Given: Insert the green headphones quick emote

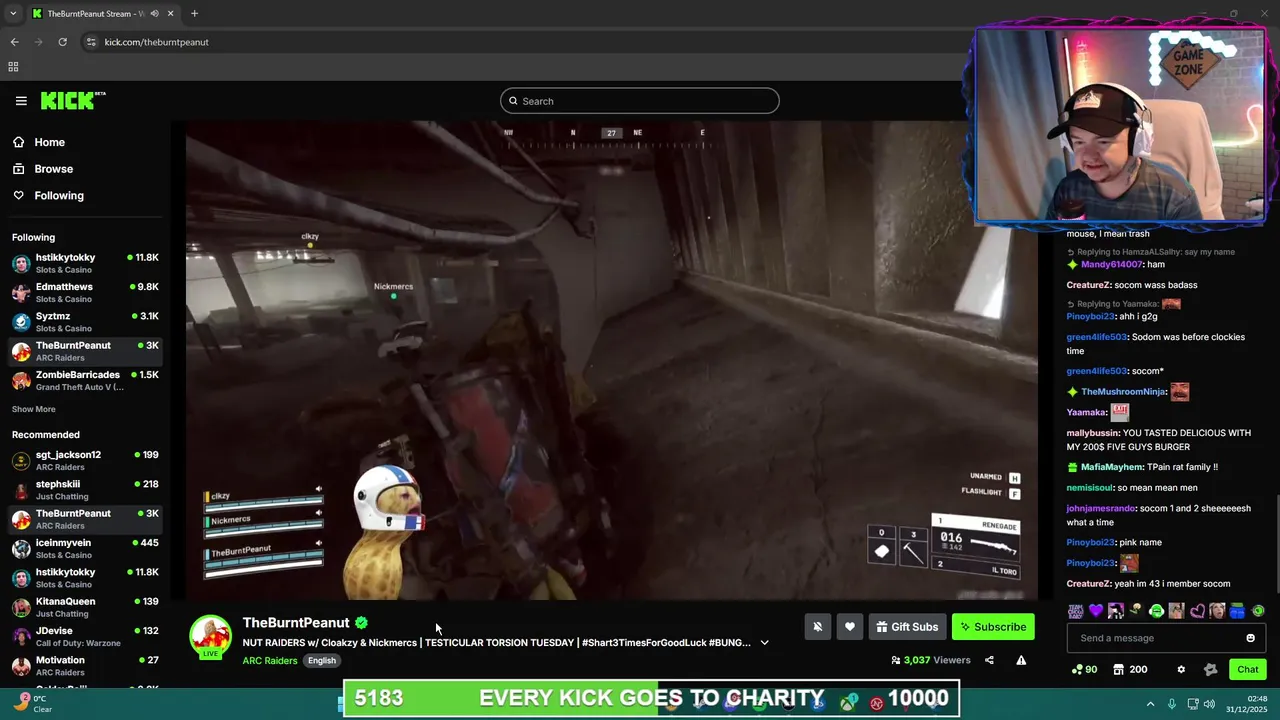Looking at the screenshot, I should [x=1156, y=611].
